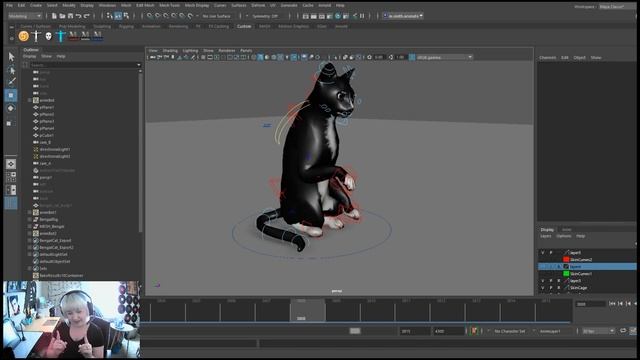Click the Pause icon in the status line

pyautogui.click(x=362, y=16)
